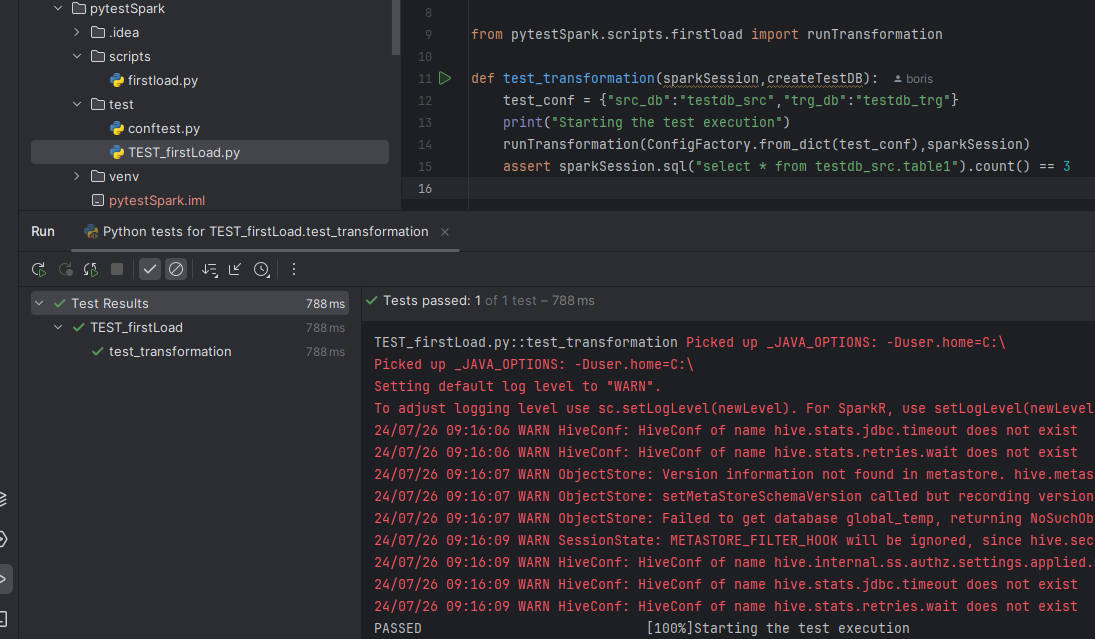Open firstload.py from scripts folder
The height and width of the screenshot is (639, 1095).
tap(163, 81)
